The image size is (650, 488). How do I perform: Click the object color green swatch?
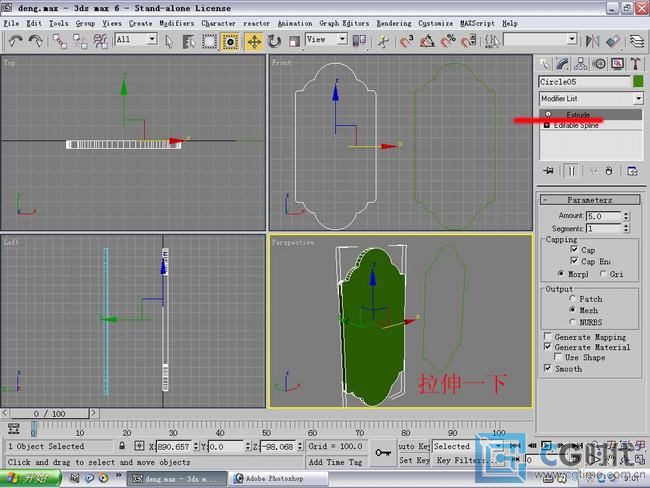point(638,82)
